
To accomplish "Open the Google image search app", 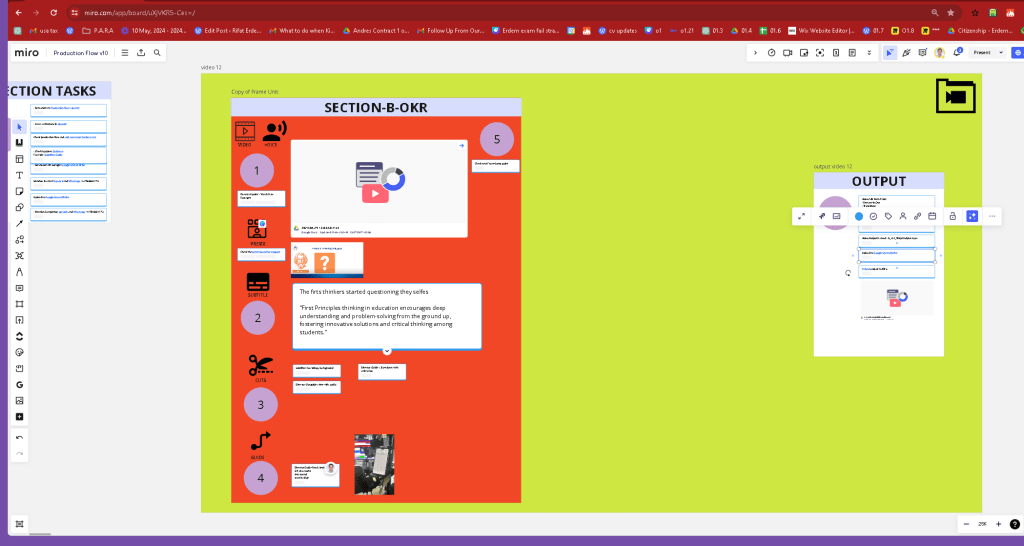I will point(20,385).
